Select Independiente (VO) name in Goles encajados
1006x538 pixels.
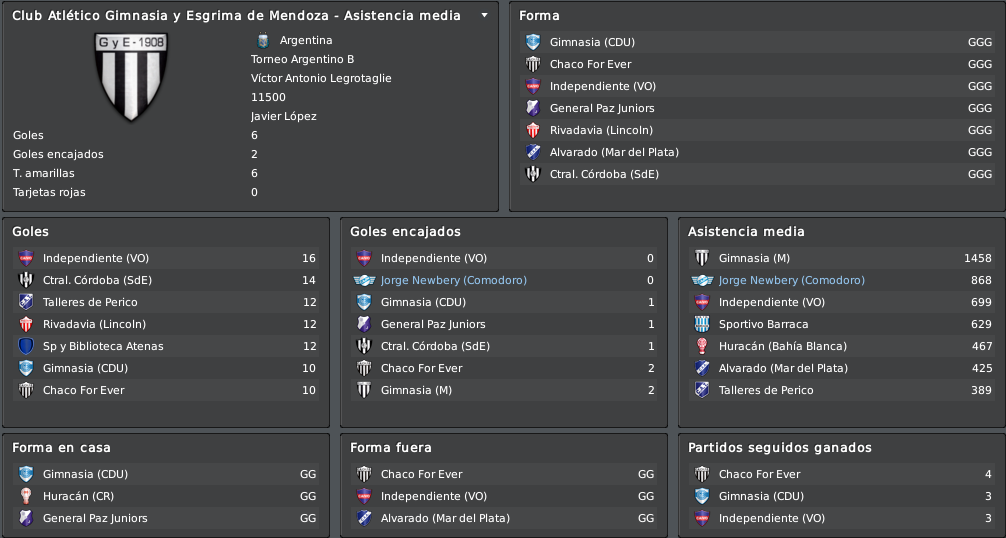(434, 258)
